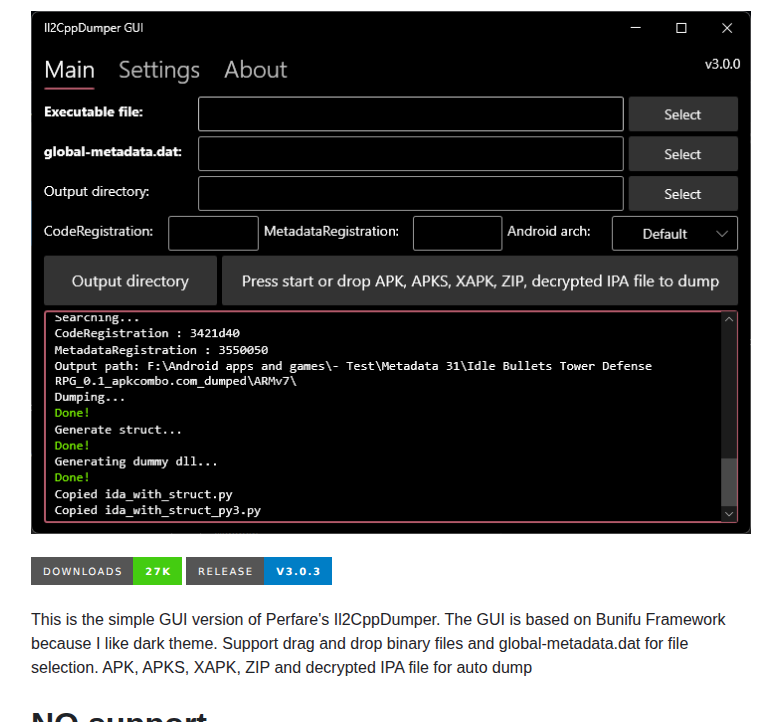
Task: Minimize the Il2CppDumper GUI window
Action: (x=635, y=28)
